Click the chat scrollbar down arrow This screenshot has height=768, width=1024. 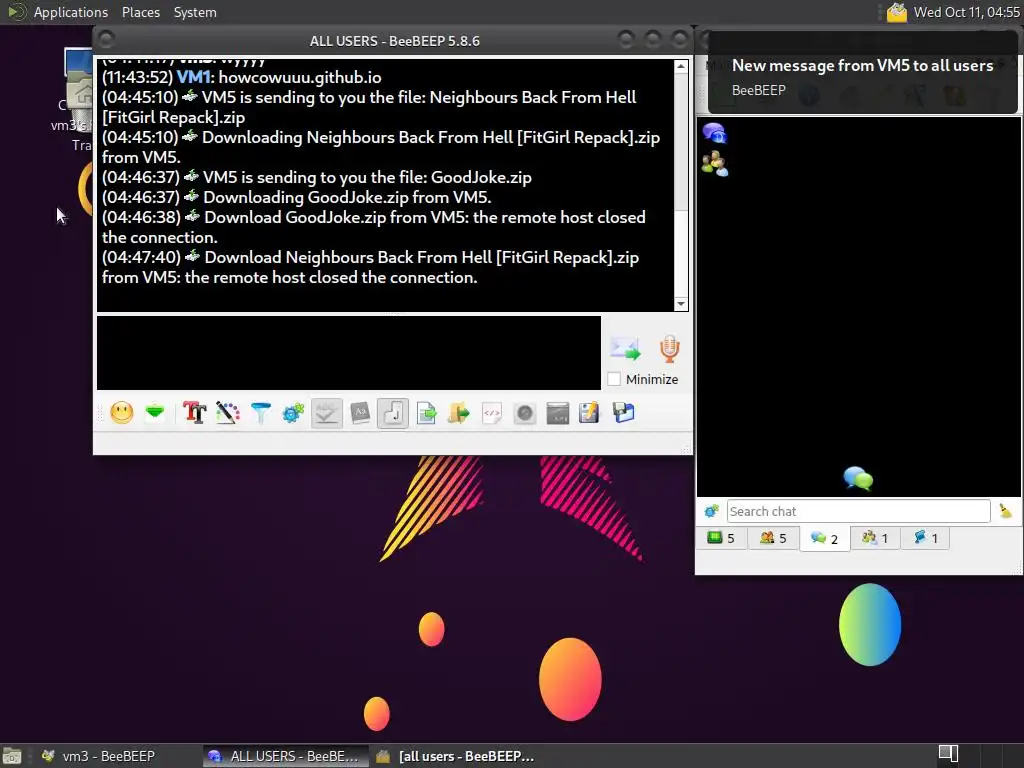coord(681,304)
